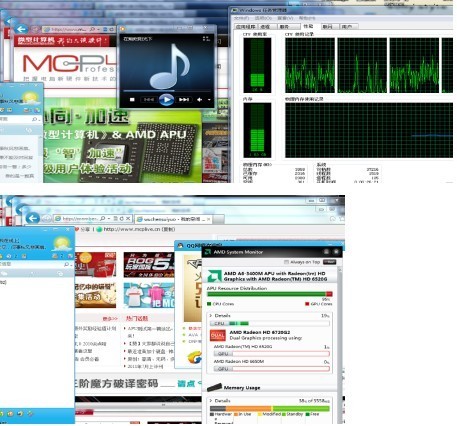Select the performance tab in Task Manager
The height and width of the screenshot is (426, 457).
coord(308,26)
